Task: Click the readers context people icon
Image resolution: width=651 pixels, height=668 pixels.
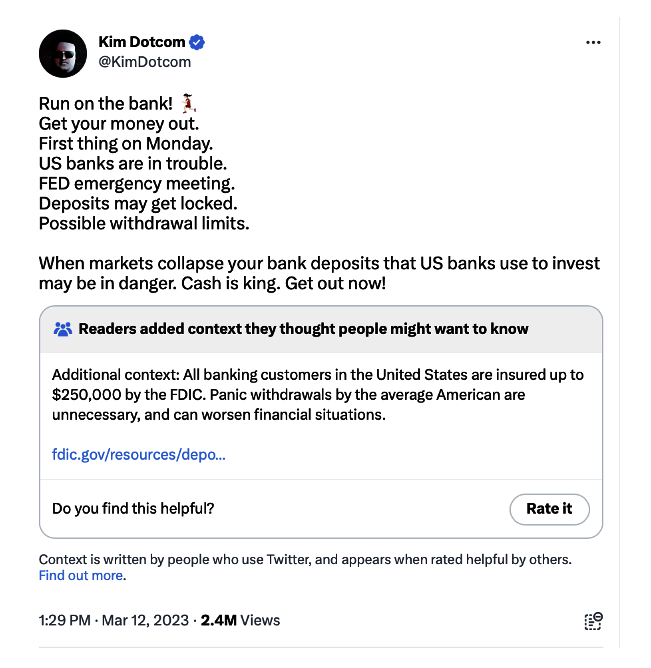Action: (x=63, y=328)
